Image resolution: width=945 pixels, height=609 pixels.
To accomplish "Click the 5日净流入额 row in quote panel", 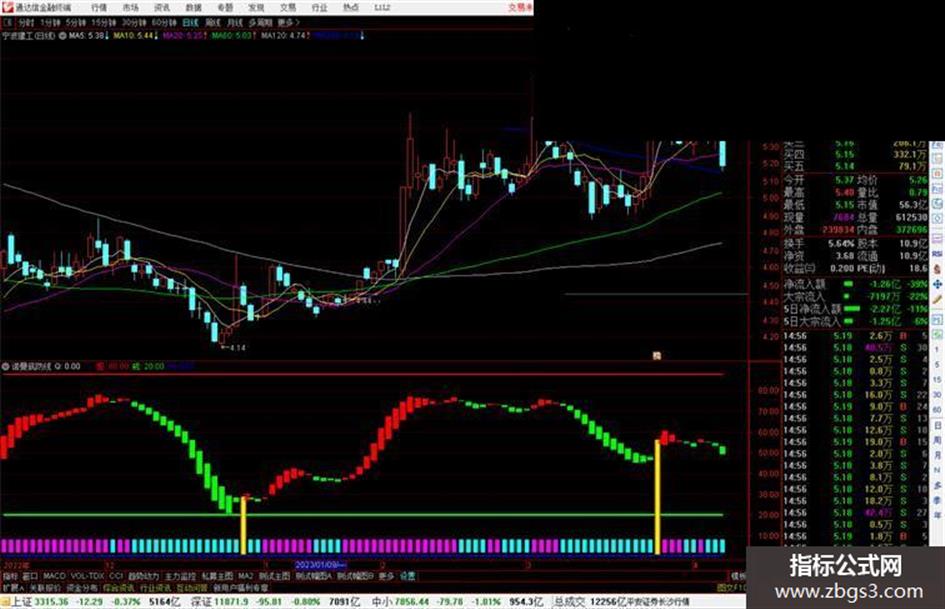I will click(855, 309).
